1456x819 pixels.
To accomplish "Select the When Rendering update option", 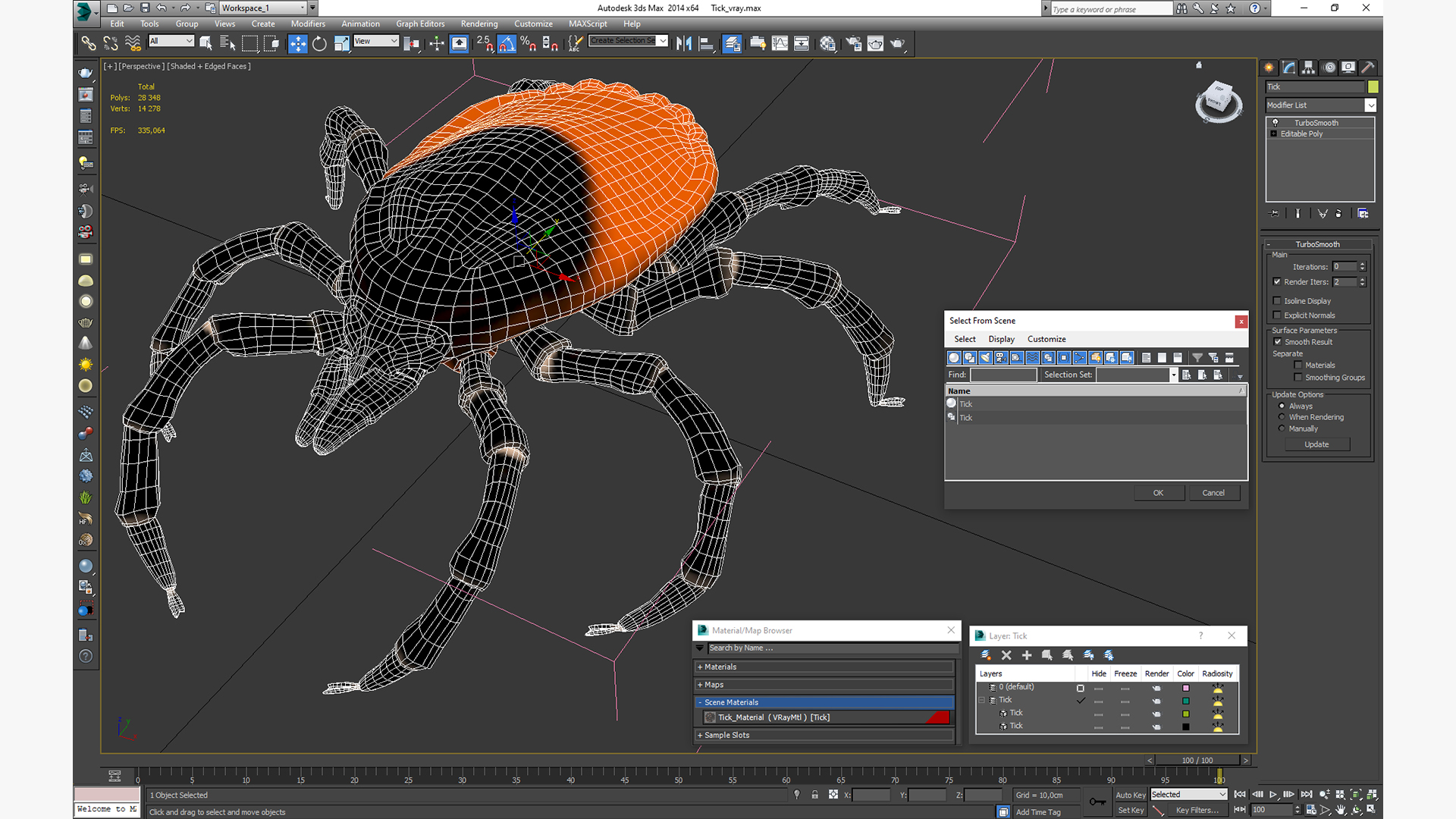I will 1282,418.
